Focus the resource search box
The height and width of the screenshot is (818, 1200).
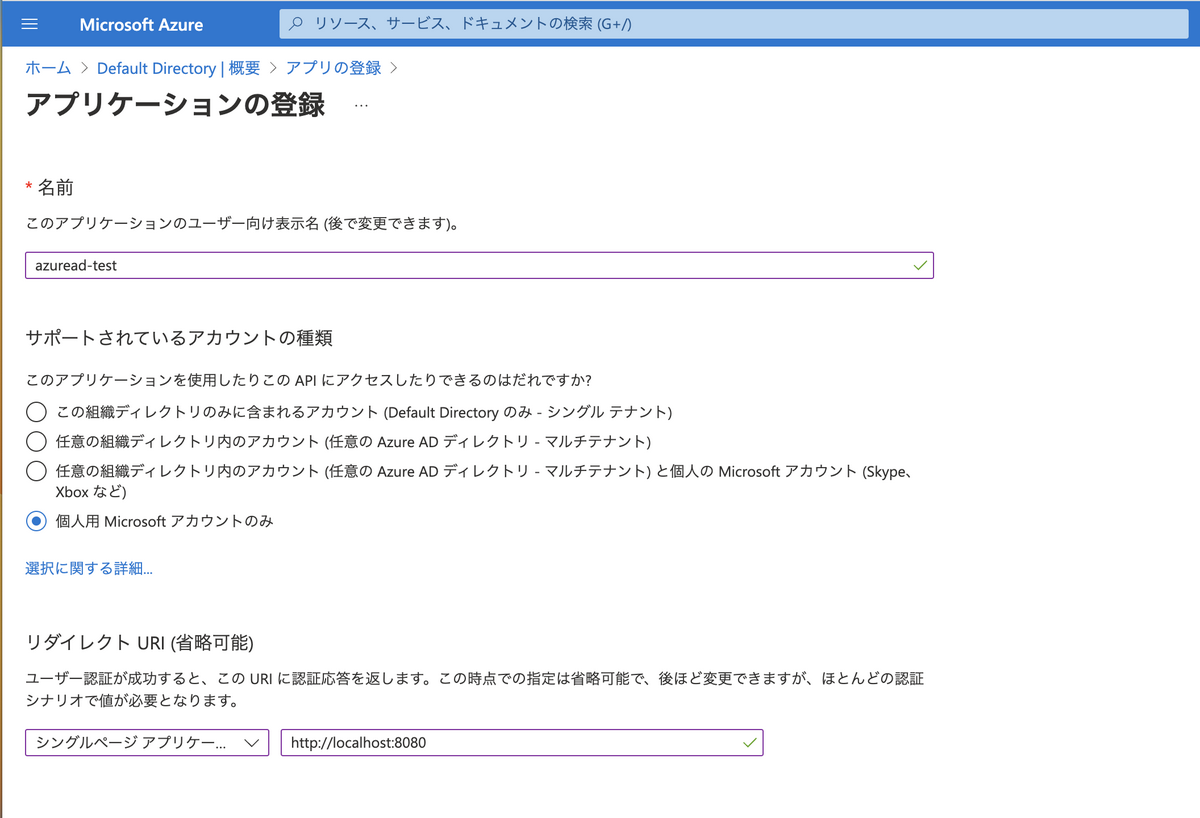point(735,23)
